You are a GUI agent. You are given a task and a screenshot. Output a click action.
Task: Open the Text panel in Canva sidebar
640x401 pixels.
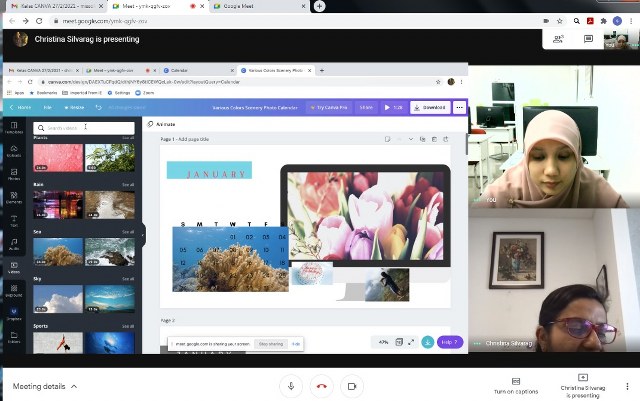[14, 221]
